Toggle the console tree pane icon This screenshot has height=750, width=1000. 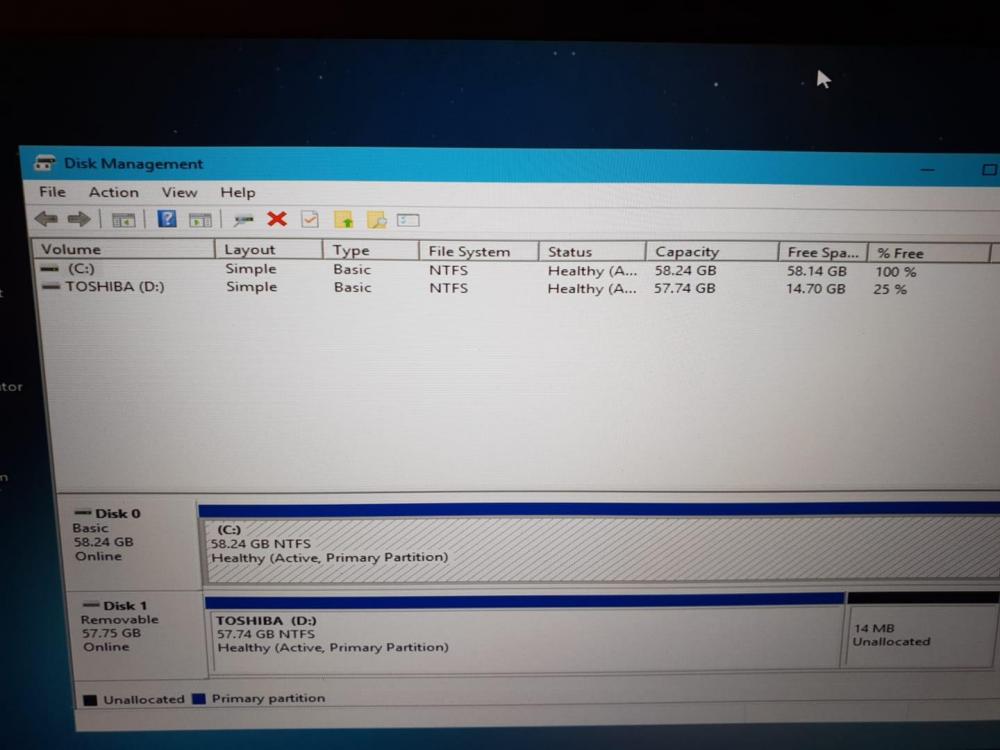(x=123, y=220)
